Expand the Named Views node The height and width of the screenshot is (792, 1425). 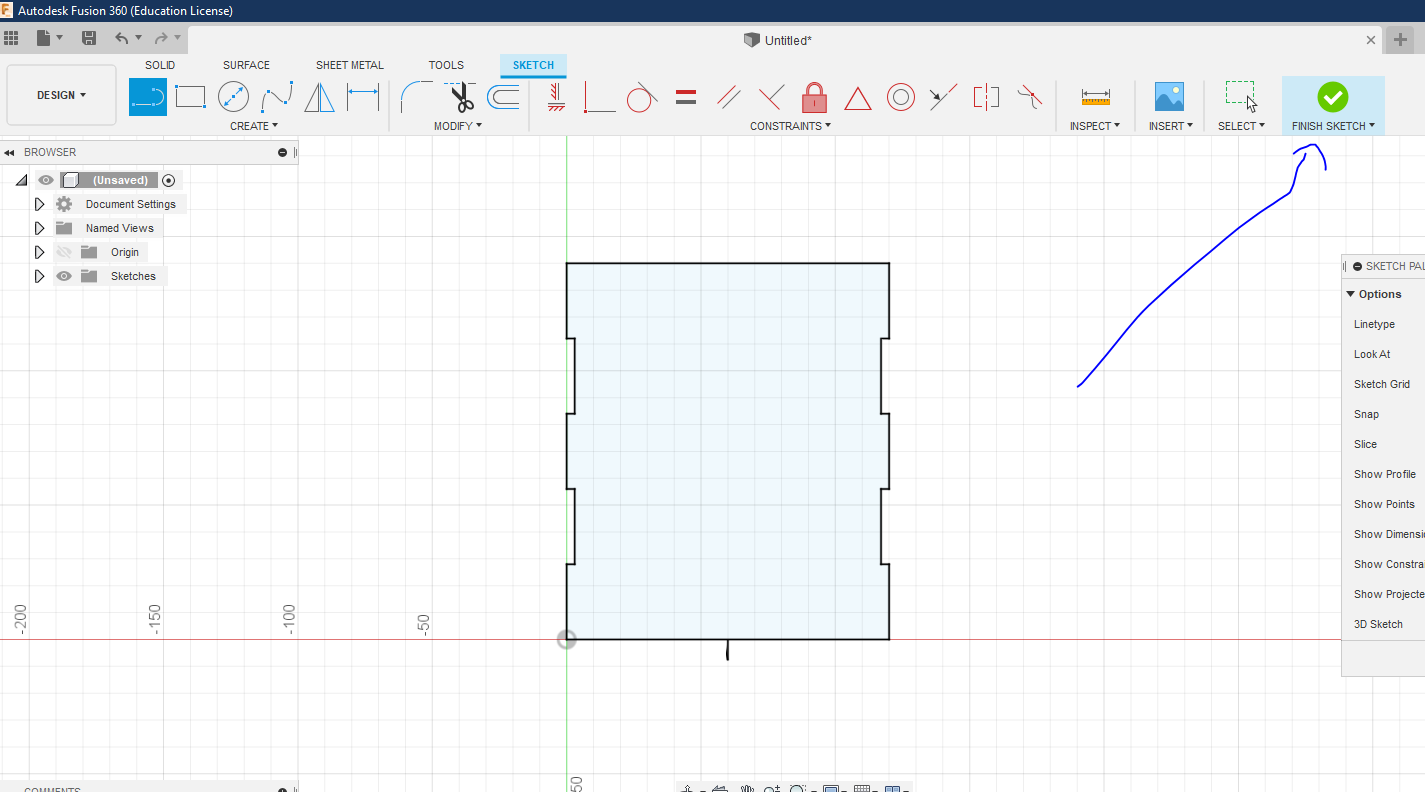pyautogui.click(x=40, y=228)
